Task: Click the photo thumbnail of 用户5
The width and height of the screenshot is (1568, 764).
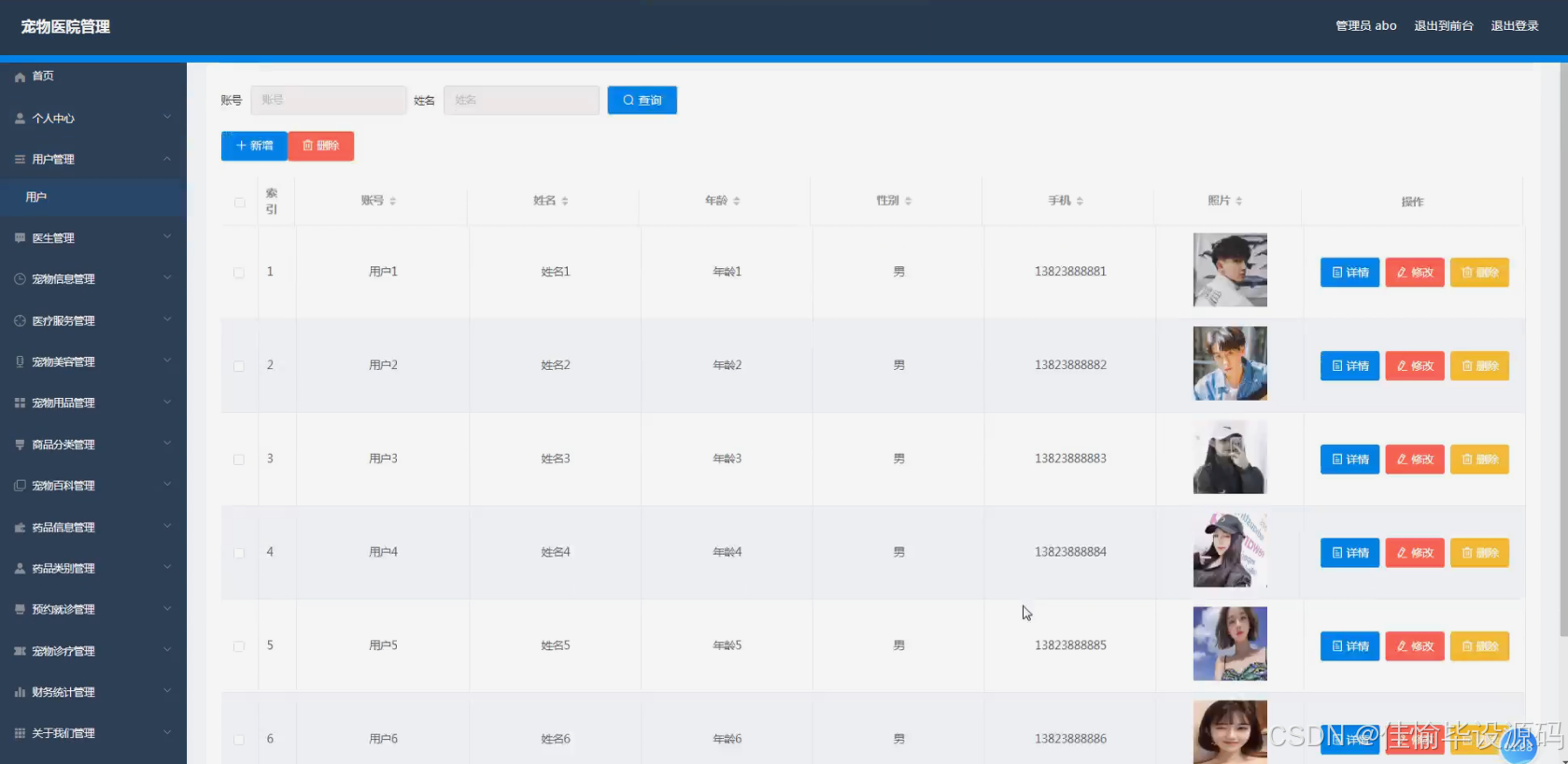Action: (1230, 644)
